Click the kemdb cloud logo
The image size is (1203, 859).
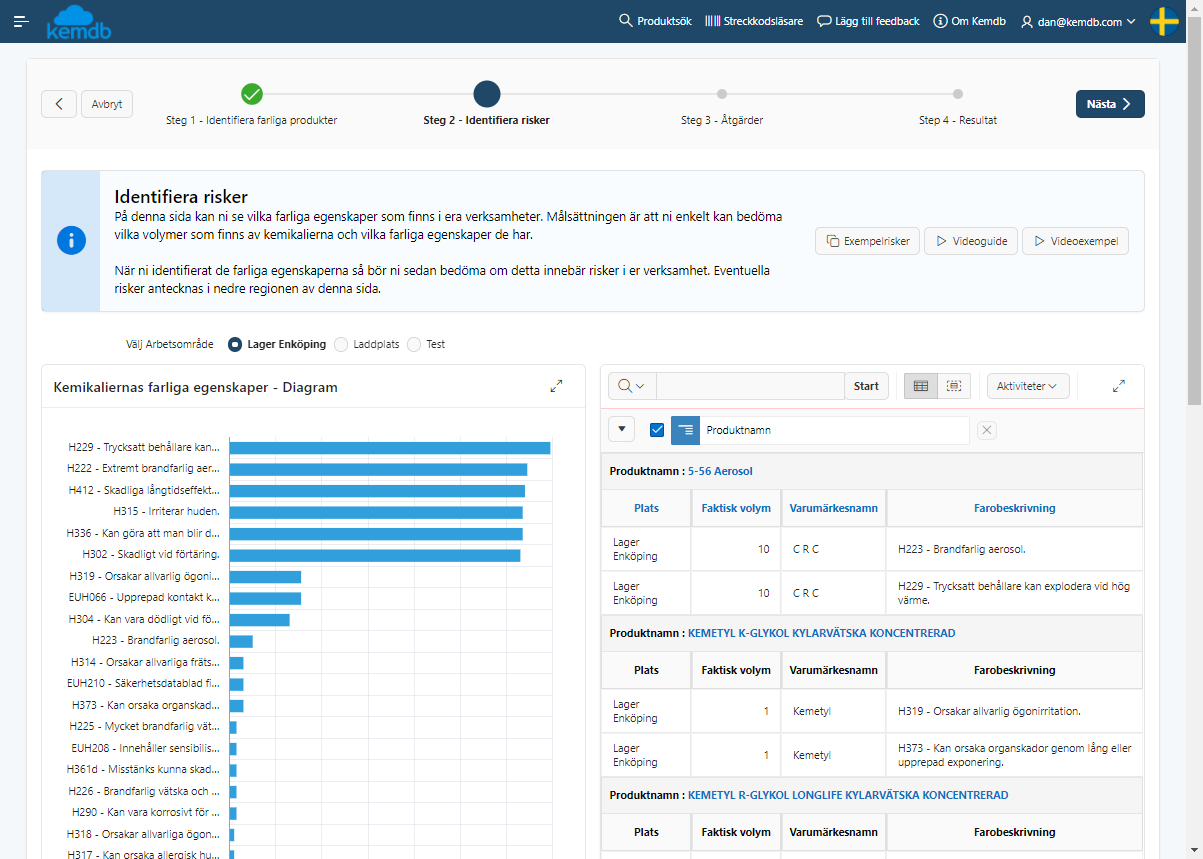[79, 22]
